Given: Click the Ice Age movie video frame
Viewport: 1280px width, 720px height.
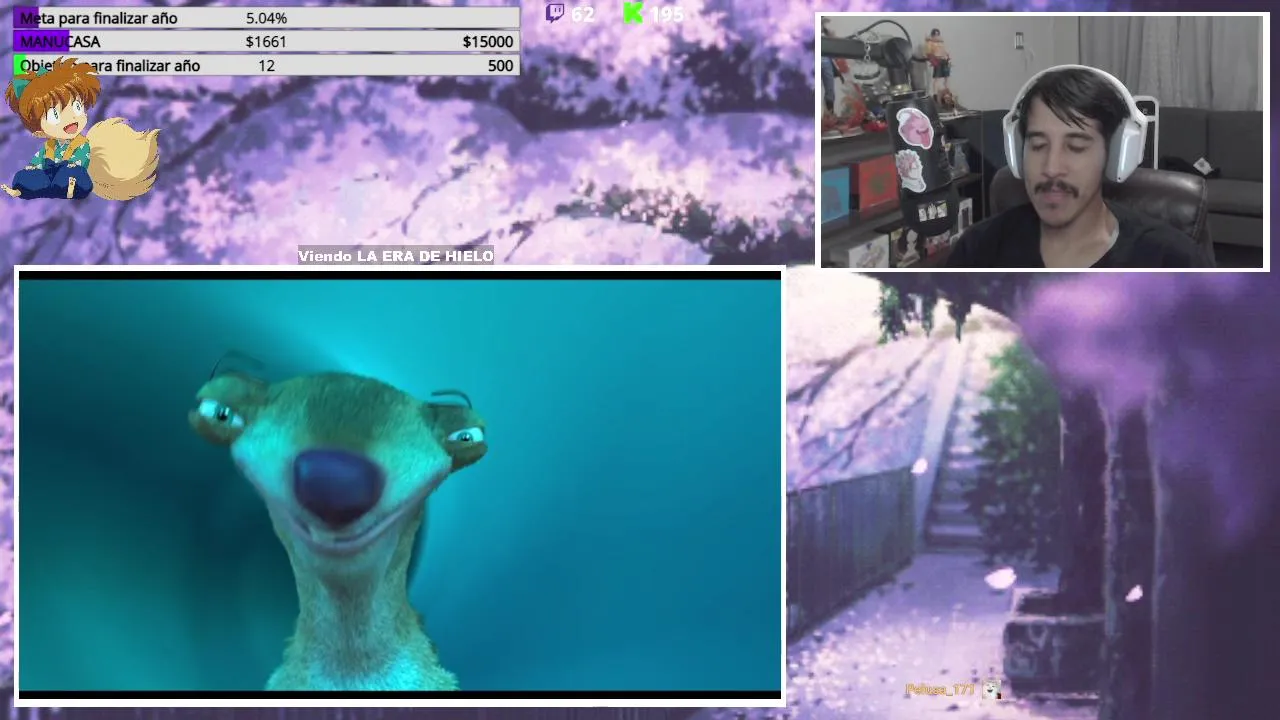Looking at the screenshot, I should click(400, 485).
